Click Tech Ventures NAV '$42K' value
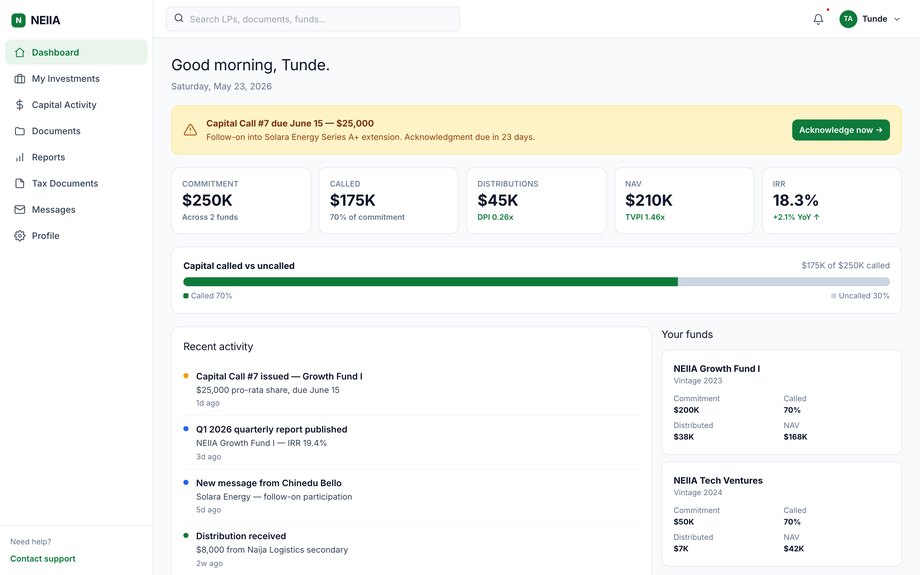Screen dimensions: 920x575 point(794,549)
